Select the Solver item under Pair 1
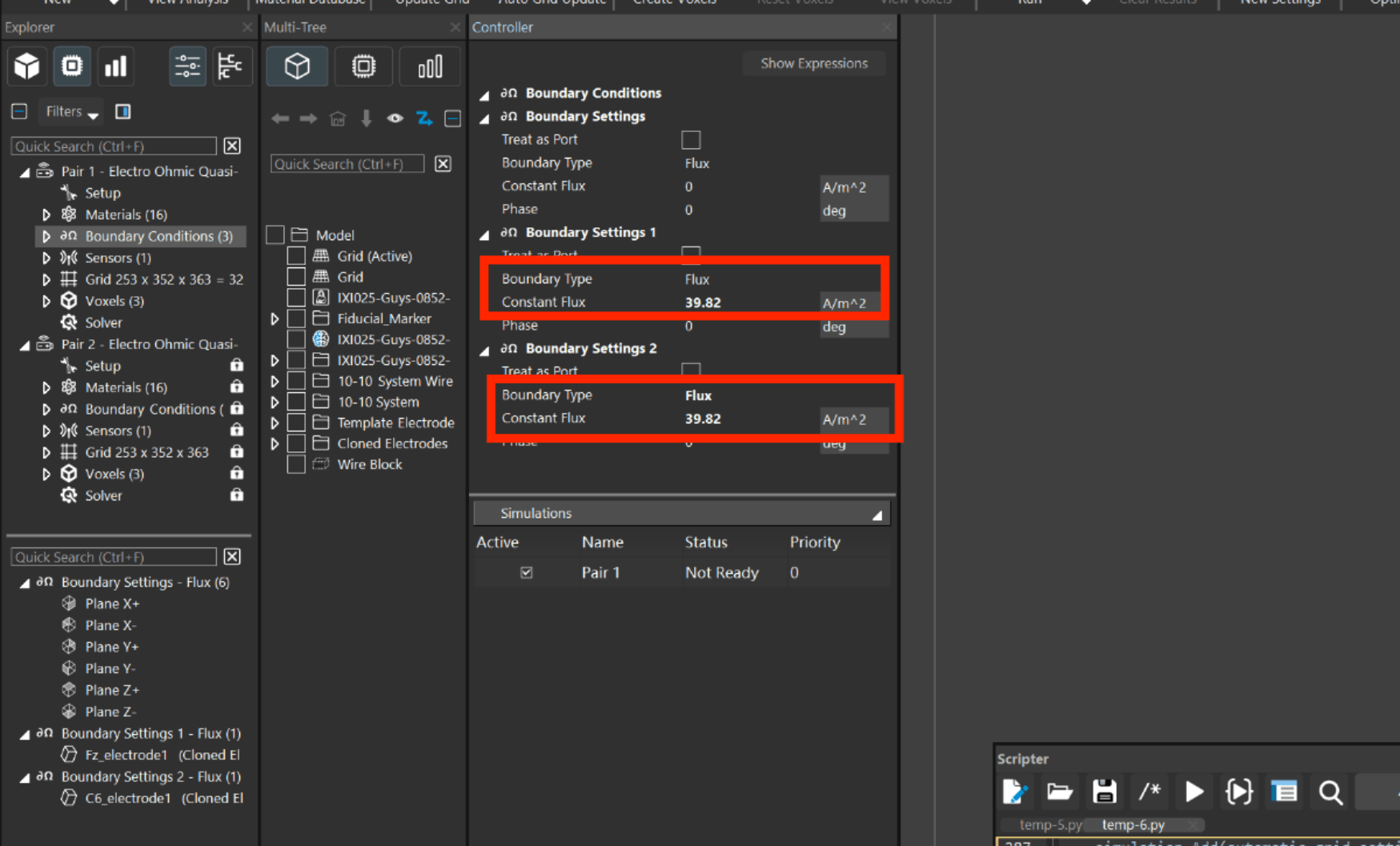The image size is (1400, 846). (103, 323)
